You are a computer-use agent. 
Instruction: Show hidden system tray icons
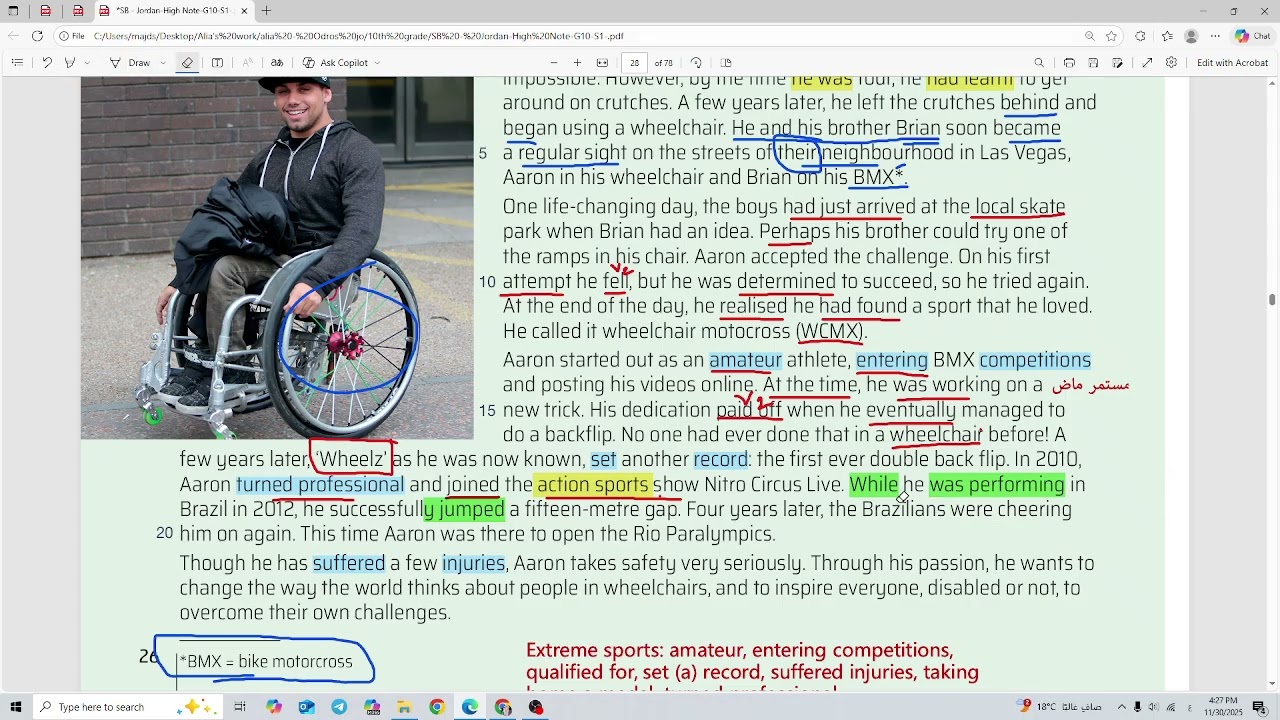click(x=1121, y=707)
